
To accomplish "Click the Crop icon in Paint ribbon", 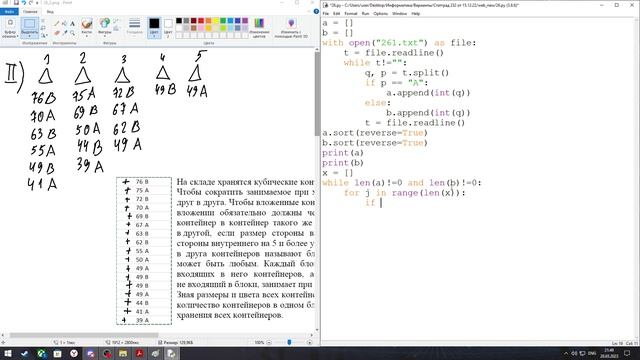I will coord(43,21).
